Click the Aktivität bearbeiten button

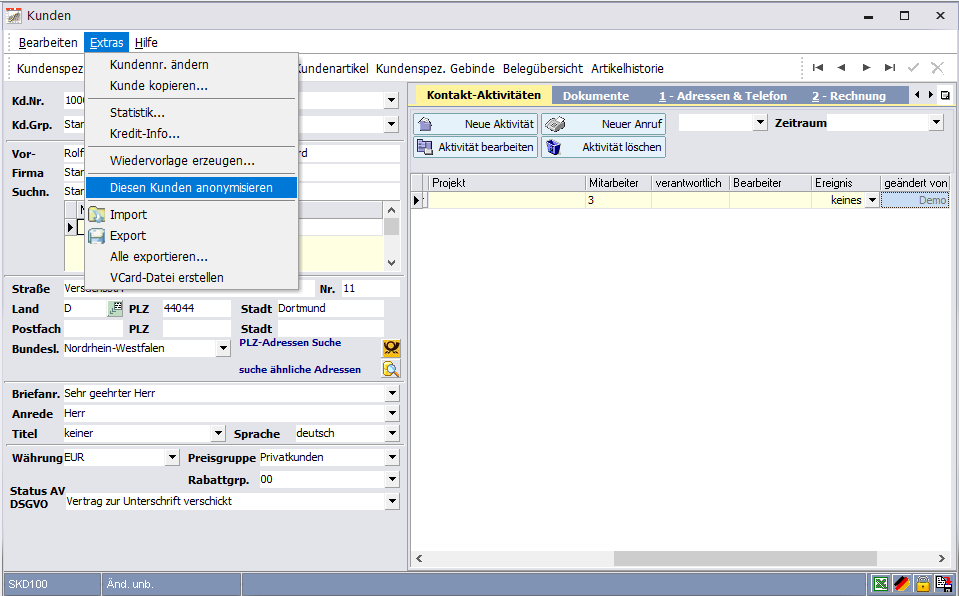[x=475, y=147]
